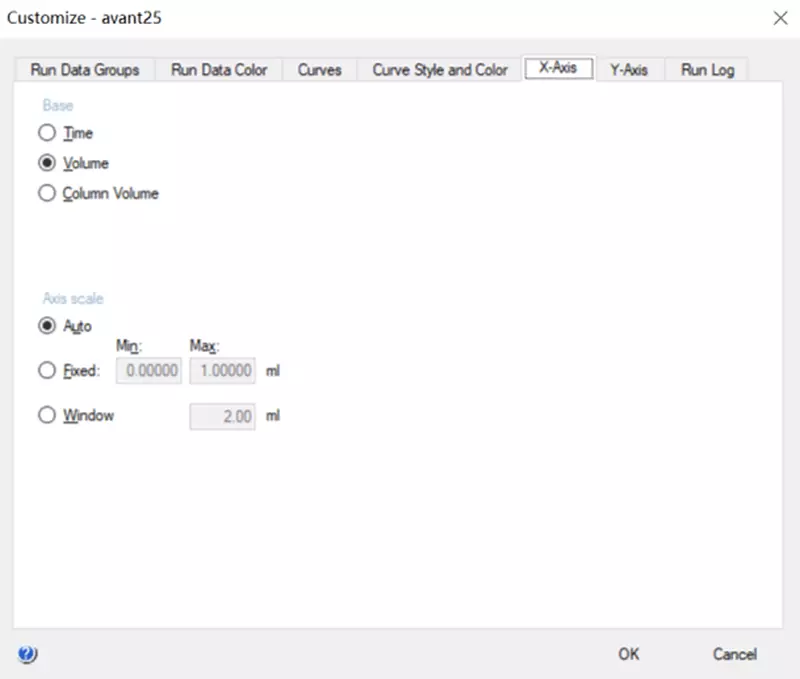The width and height of the screenshot is (800, 679).
Task: Switch to the Y-Axis tab
Action: pos(629,70)
